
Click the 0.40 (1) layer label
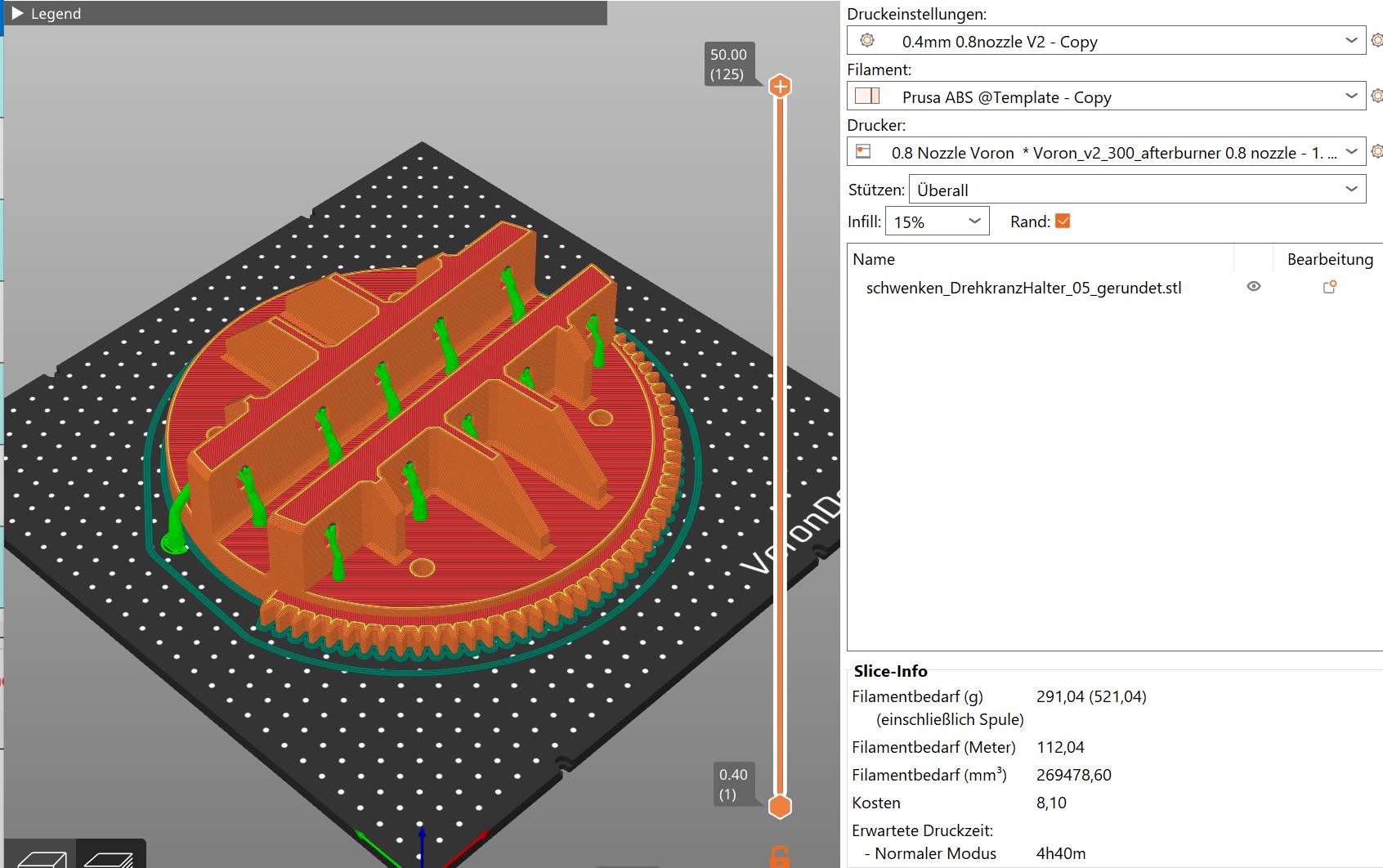click(733, 785)
